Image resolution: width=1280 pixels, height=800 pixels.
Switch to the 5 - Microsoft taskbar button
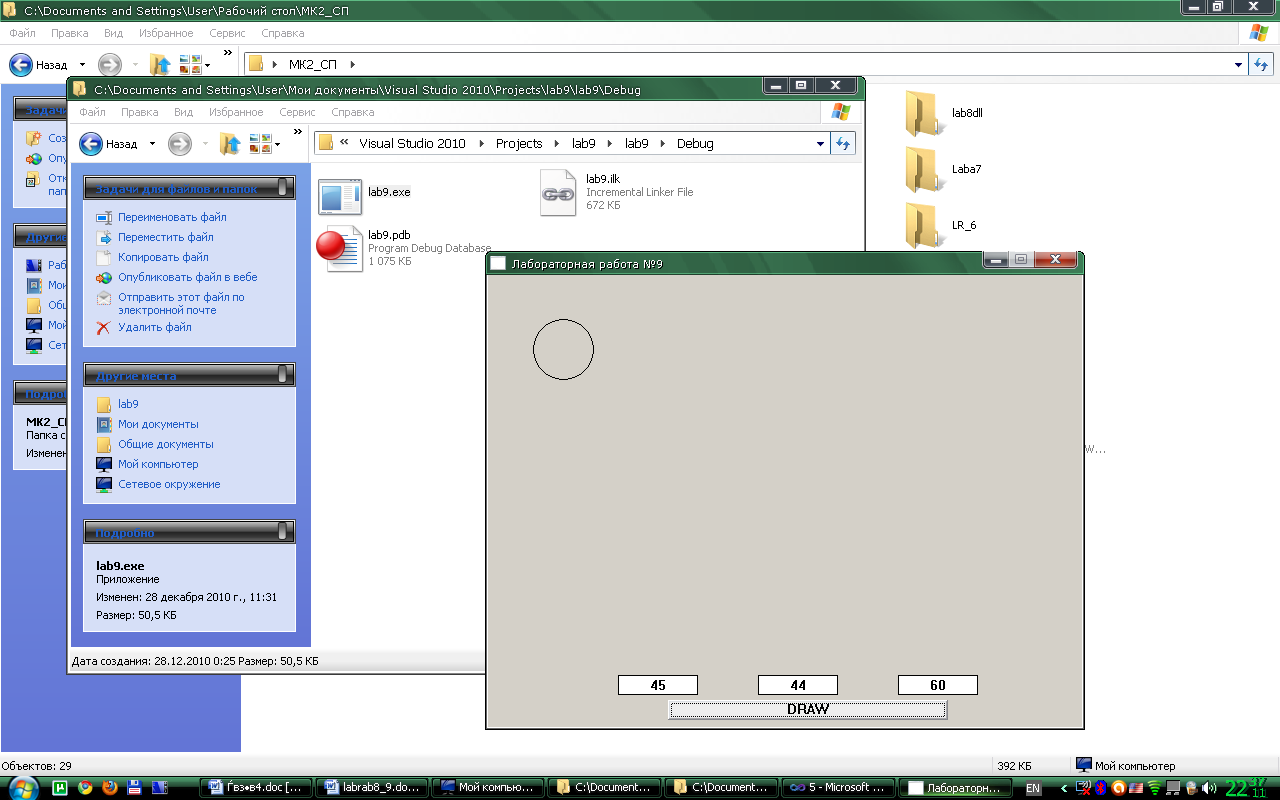837,788
